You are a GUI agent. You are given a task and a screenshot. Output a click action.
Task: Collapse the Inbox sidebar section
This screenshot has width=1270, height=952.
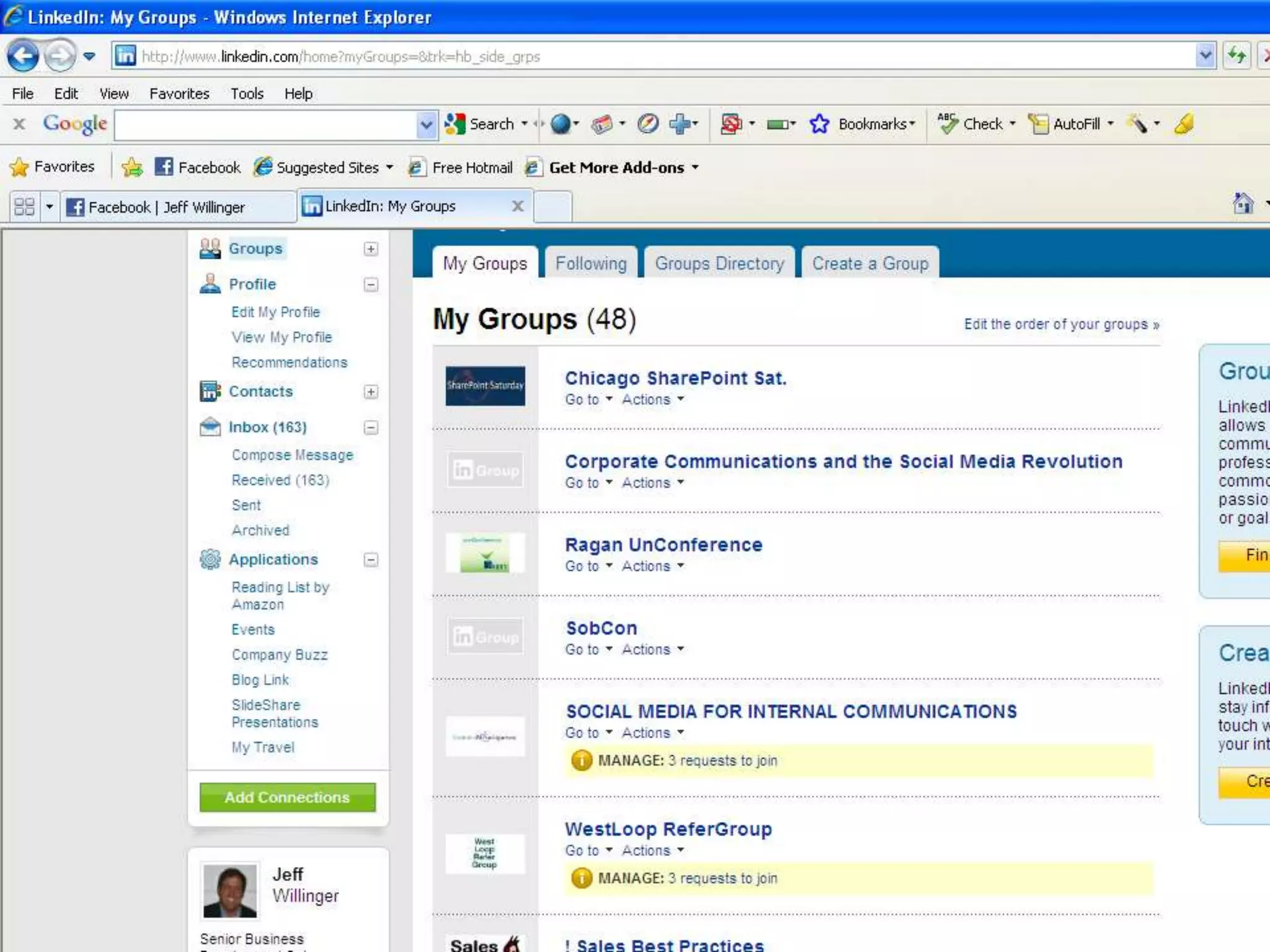371,428
